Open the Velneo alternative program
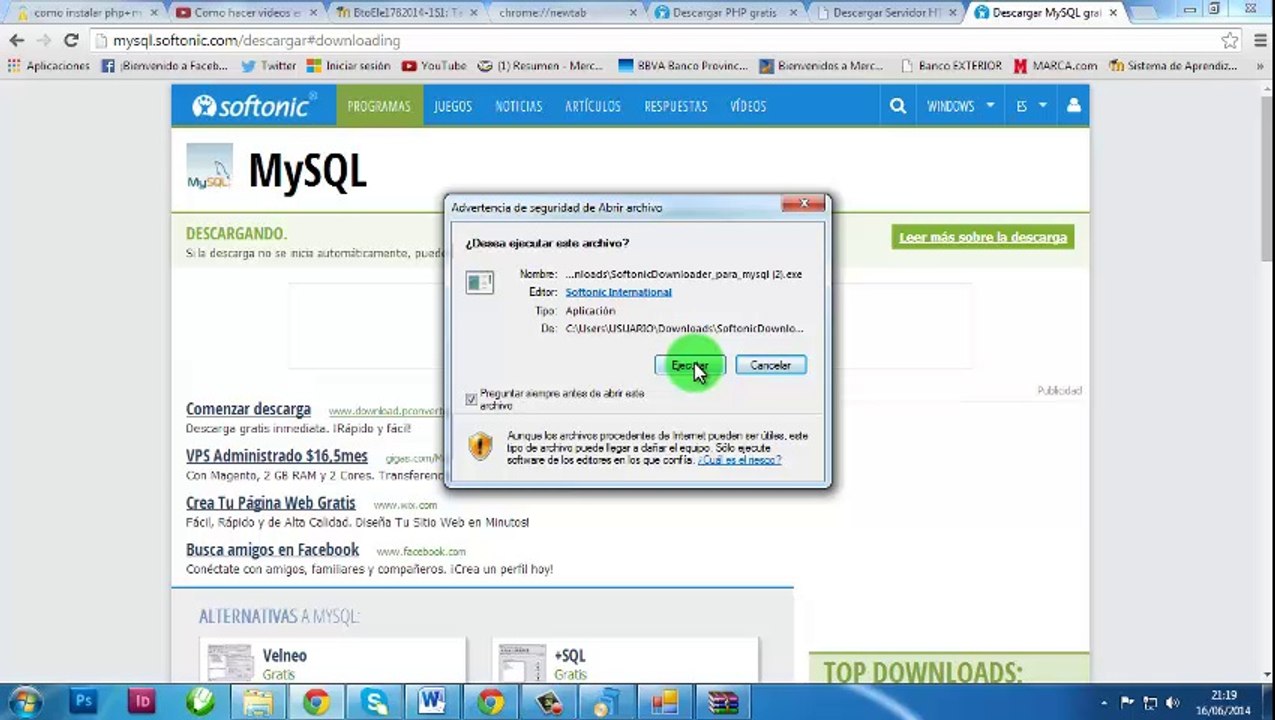This screenshot has height=720, width=1275. 285,656
